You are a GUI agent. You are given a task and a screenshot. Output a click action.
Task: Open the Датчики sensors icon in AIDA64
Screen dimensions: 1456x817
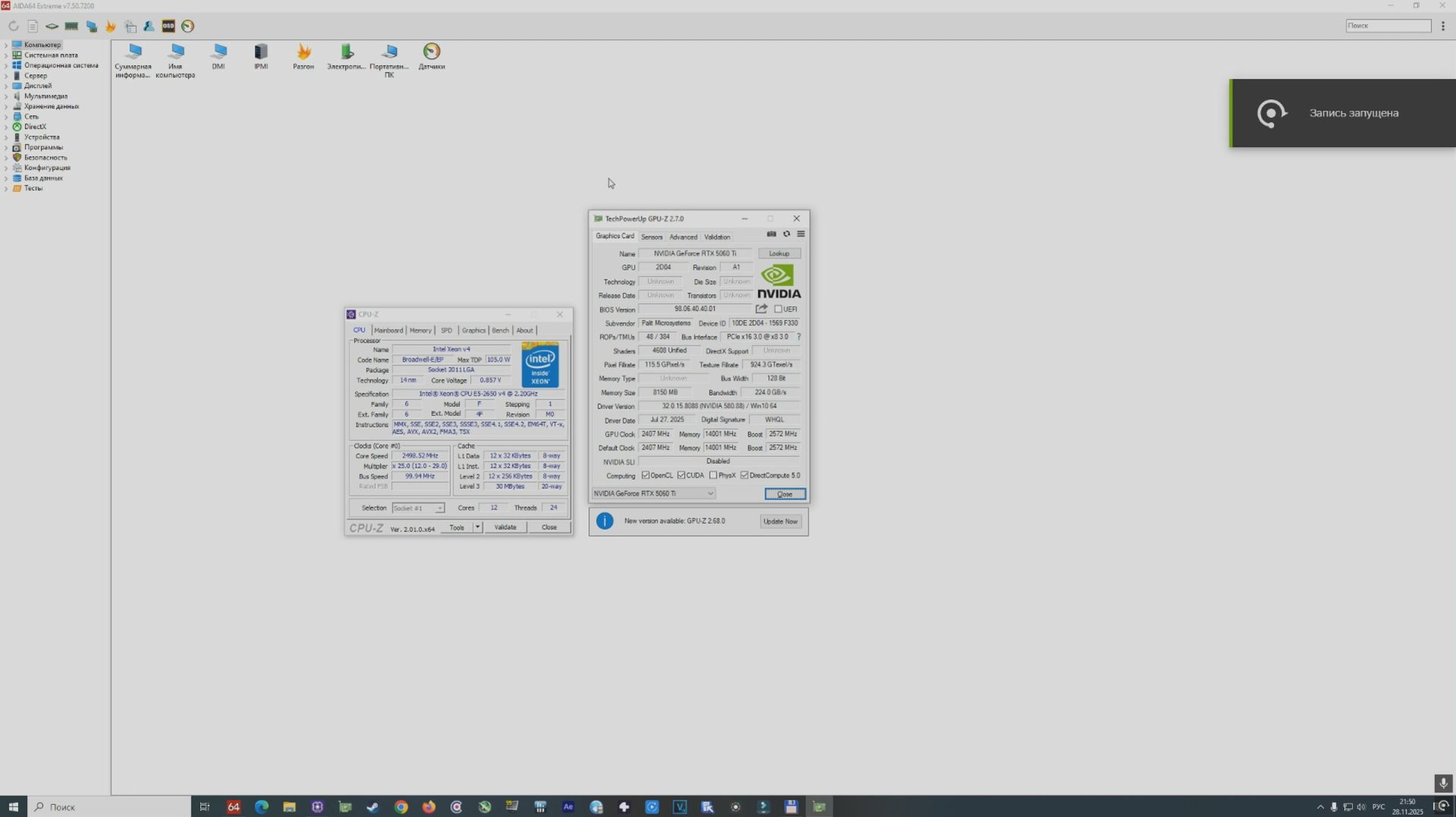click(x=431, y=55)
